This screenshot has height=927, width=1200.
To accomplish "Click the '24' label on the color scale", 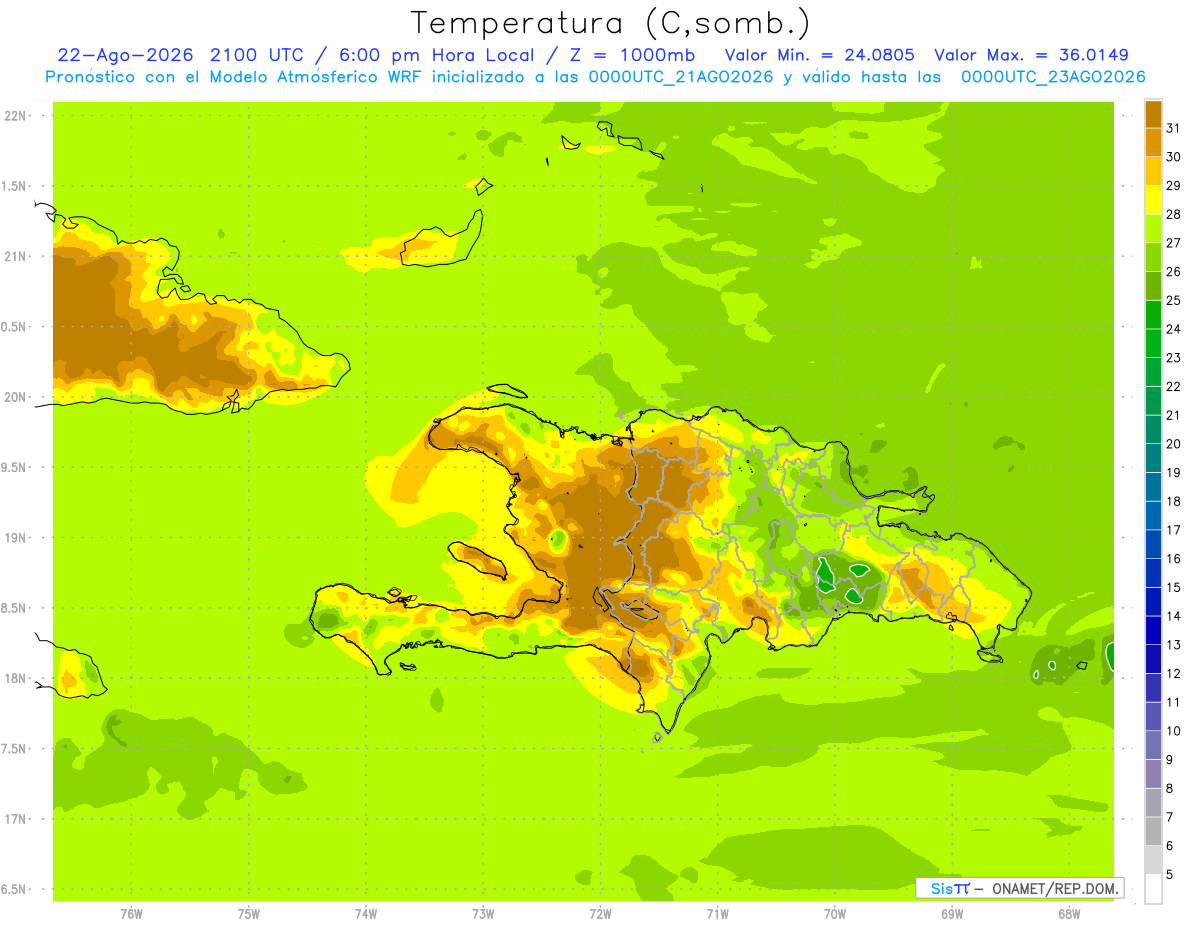I will coord(1174,329).
